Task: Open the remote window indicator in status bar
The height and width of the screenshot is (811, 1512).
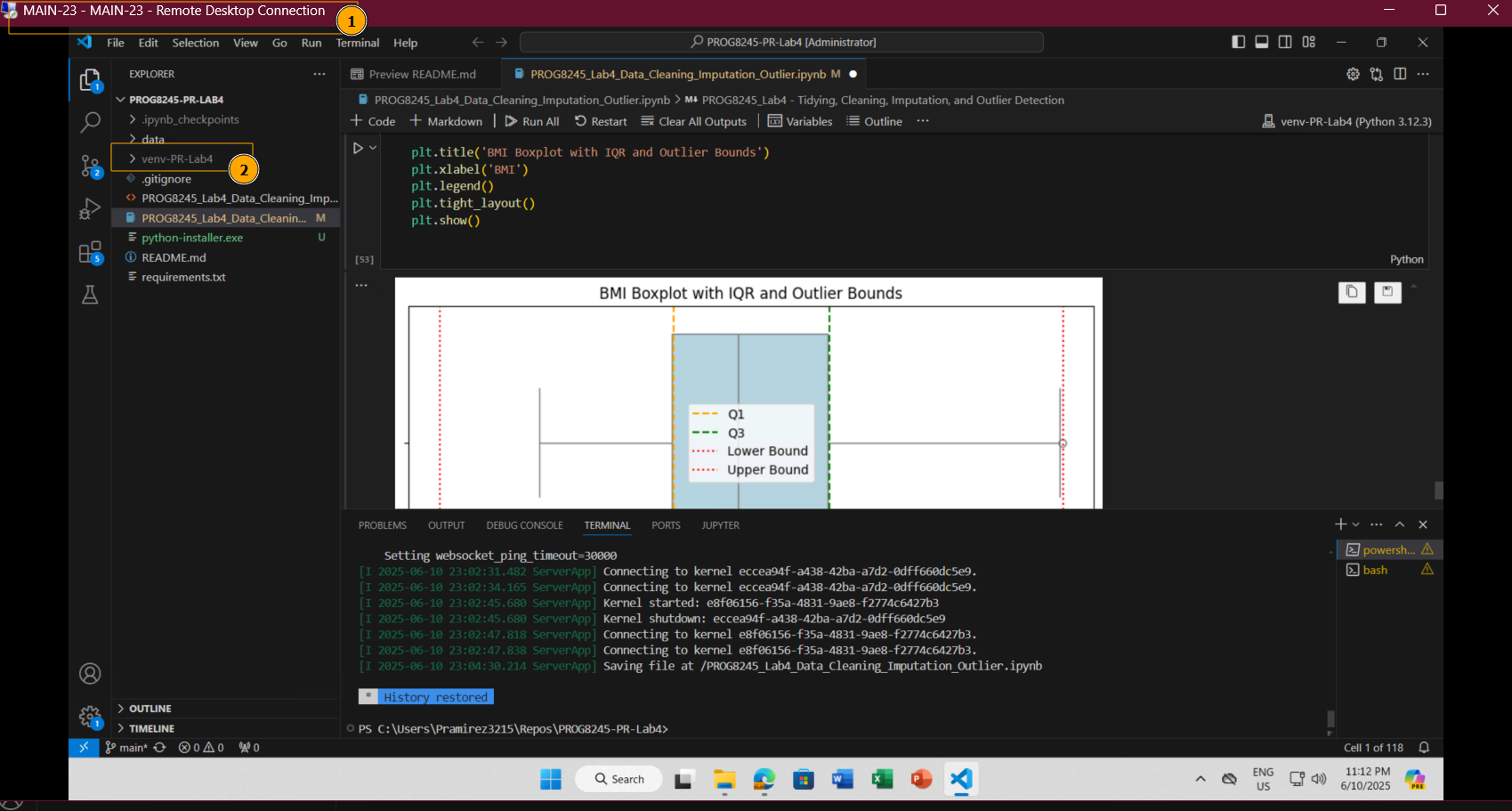Action: 84,748
